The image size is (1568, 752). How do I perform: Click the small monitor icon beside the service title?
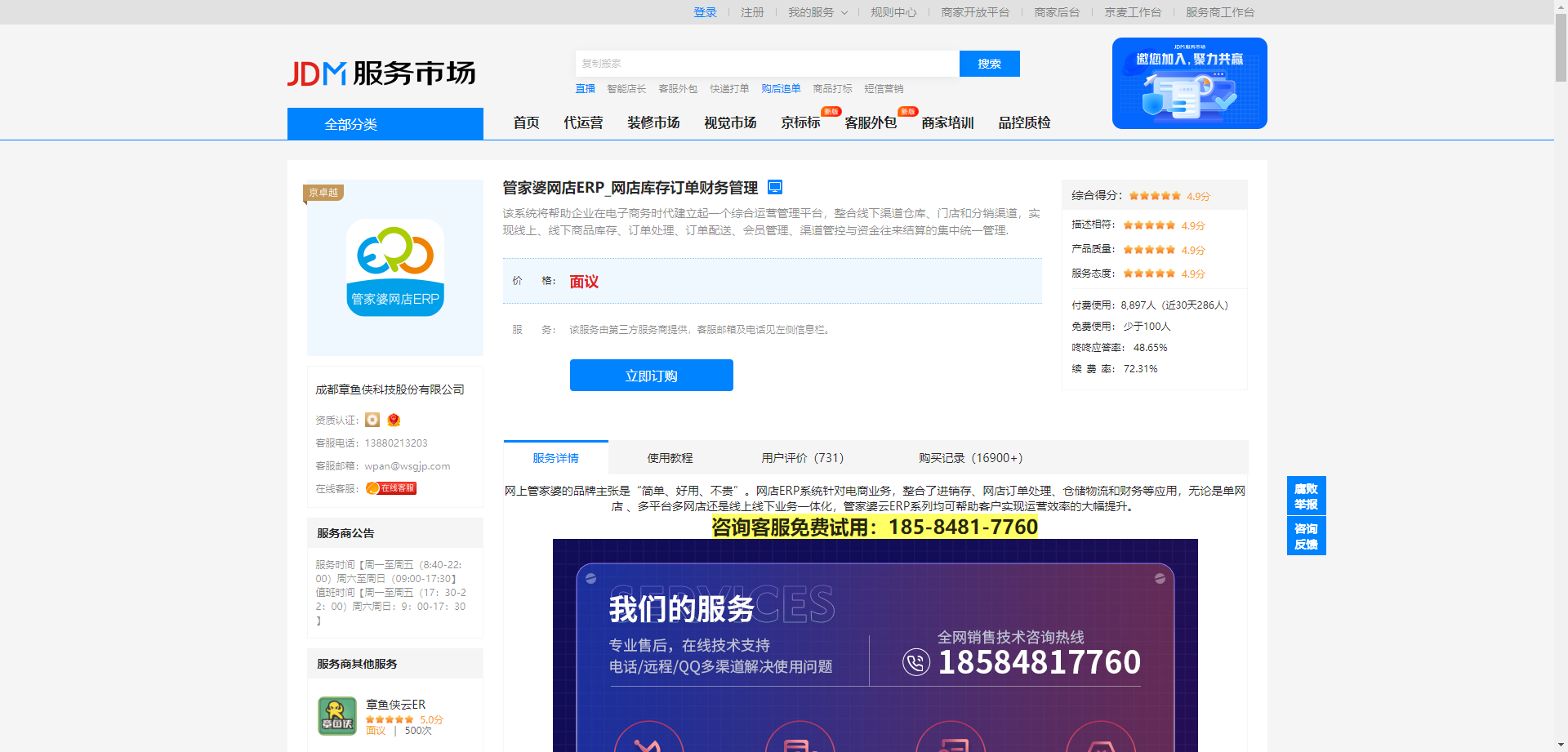point(775,187)
